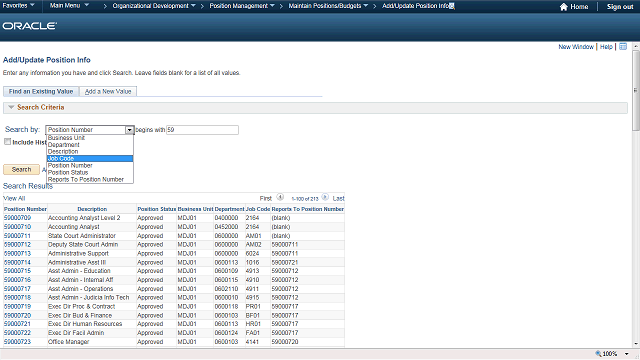Go to First results page link
Viewport: 640px width, 360px height.
coord(266,198)
